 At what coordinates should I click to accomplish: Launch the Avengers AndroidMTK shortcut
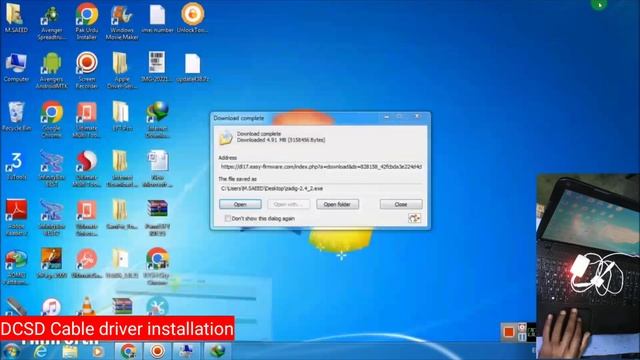coord(51,71)
